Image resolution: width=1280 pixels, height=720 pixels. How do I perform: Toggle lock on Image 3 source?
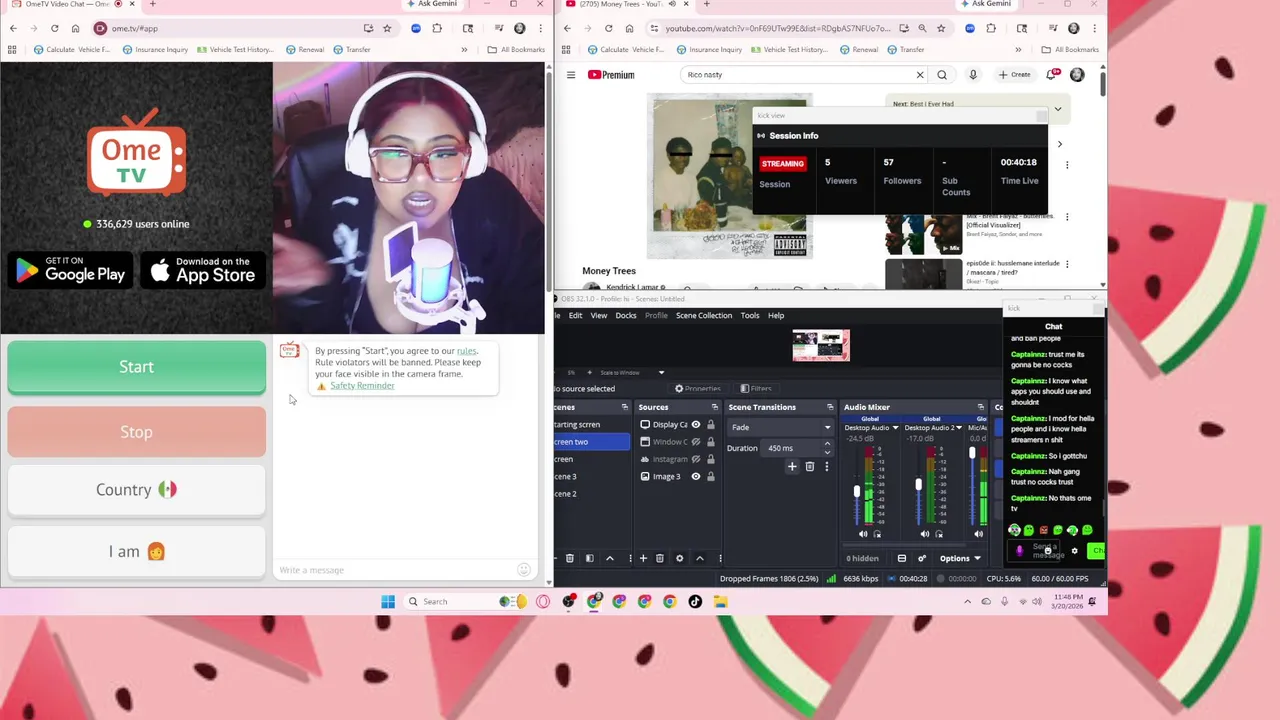tap(711, 477)
